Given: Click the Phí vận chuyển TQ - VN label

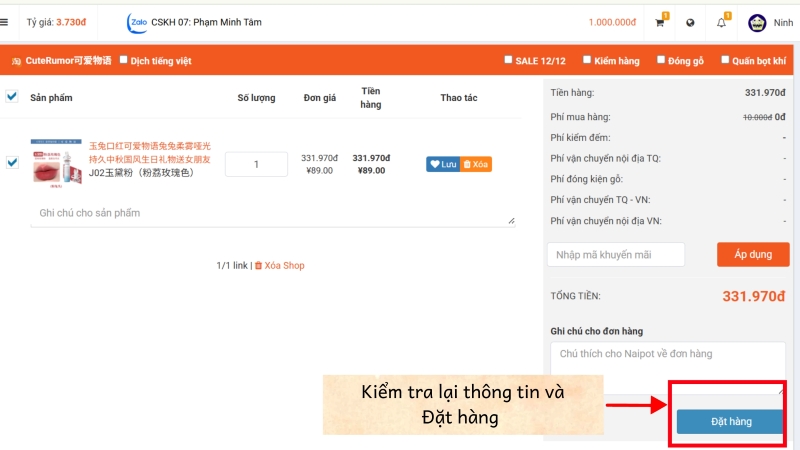Looking at the screenshot, I should (600, 200).
